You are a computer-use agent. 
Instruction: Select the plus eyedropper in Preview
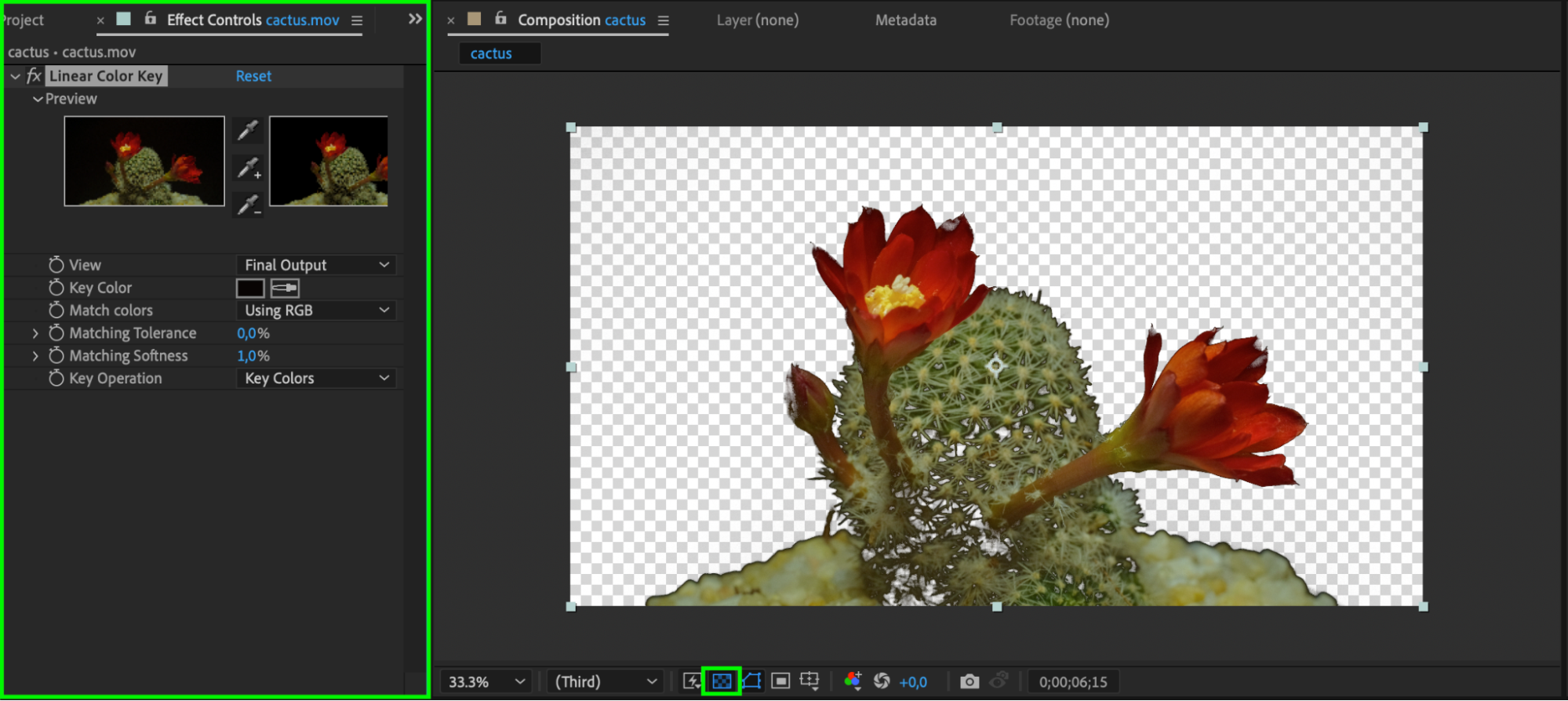(x=249, y=168)
